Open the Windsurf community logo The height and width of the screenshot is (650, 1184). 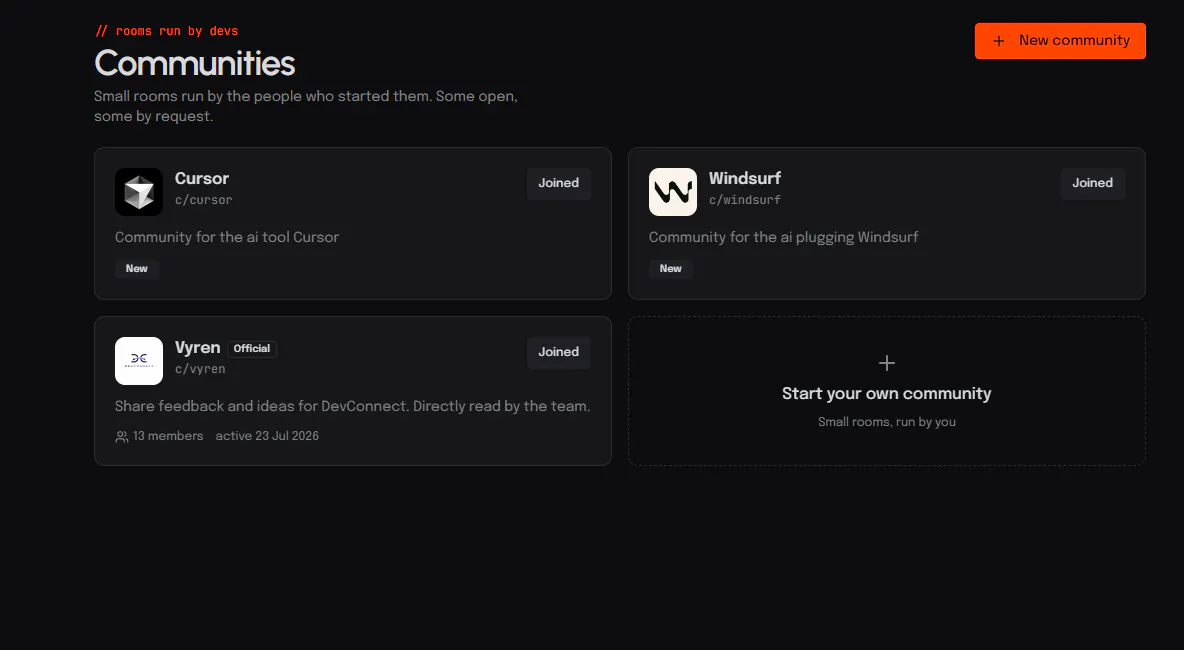pos(673,192)
